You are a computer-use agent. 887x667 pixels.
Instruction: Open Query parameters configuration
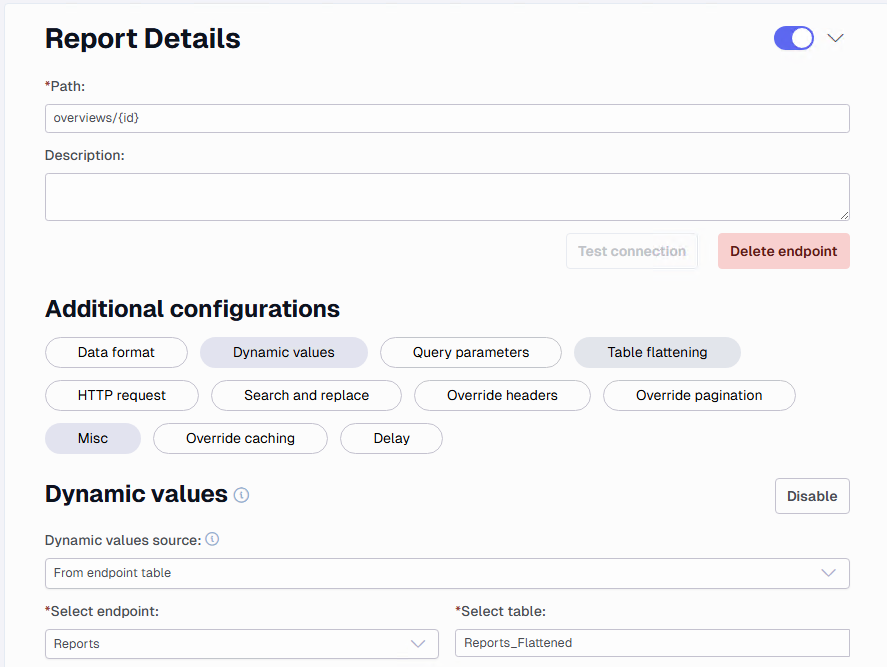pos(471,352)
